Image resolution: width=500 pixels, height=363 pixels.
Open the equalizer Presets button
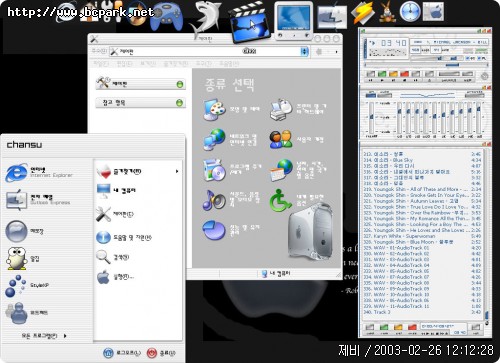pyautogui.click(x=474, y=94)
